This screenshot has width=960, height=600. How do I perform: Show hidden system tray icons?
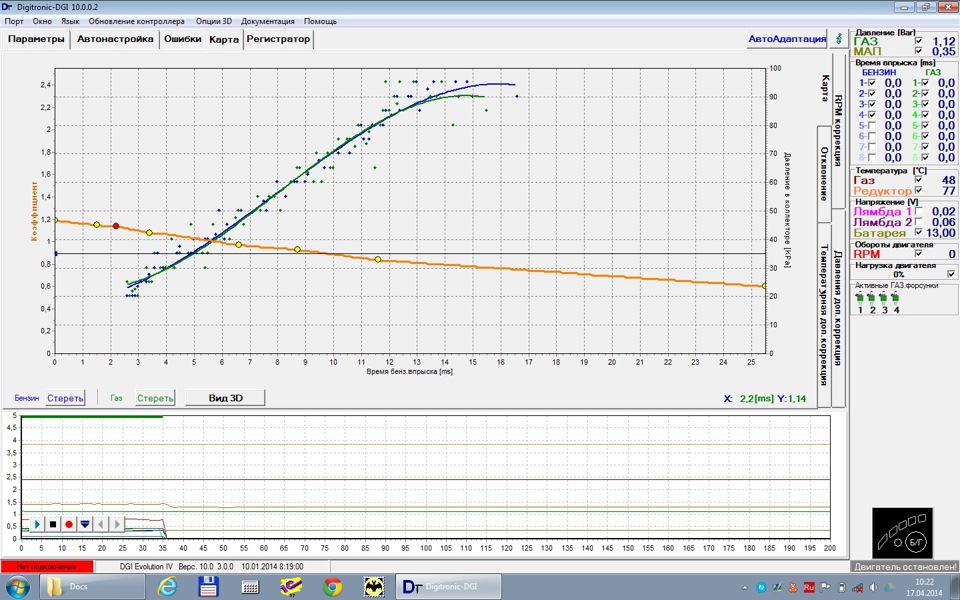tap(744, 587)
